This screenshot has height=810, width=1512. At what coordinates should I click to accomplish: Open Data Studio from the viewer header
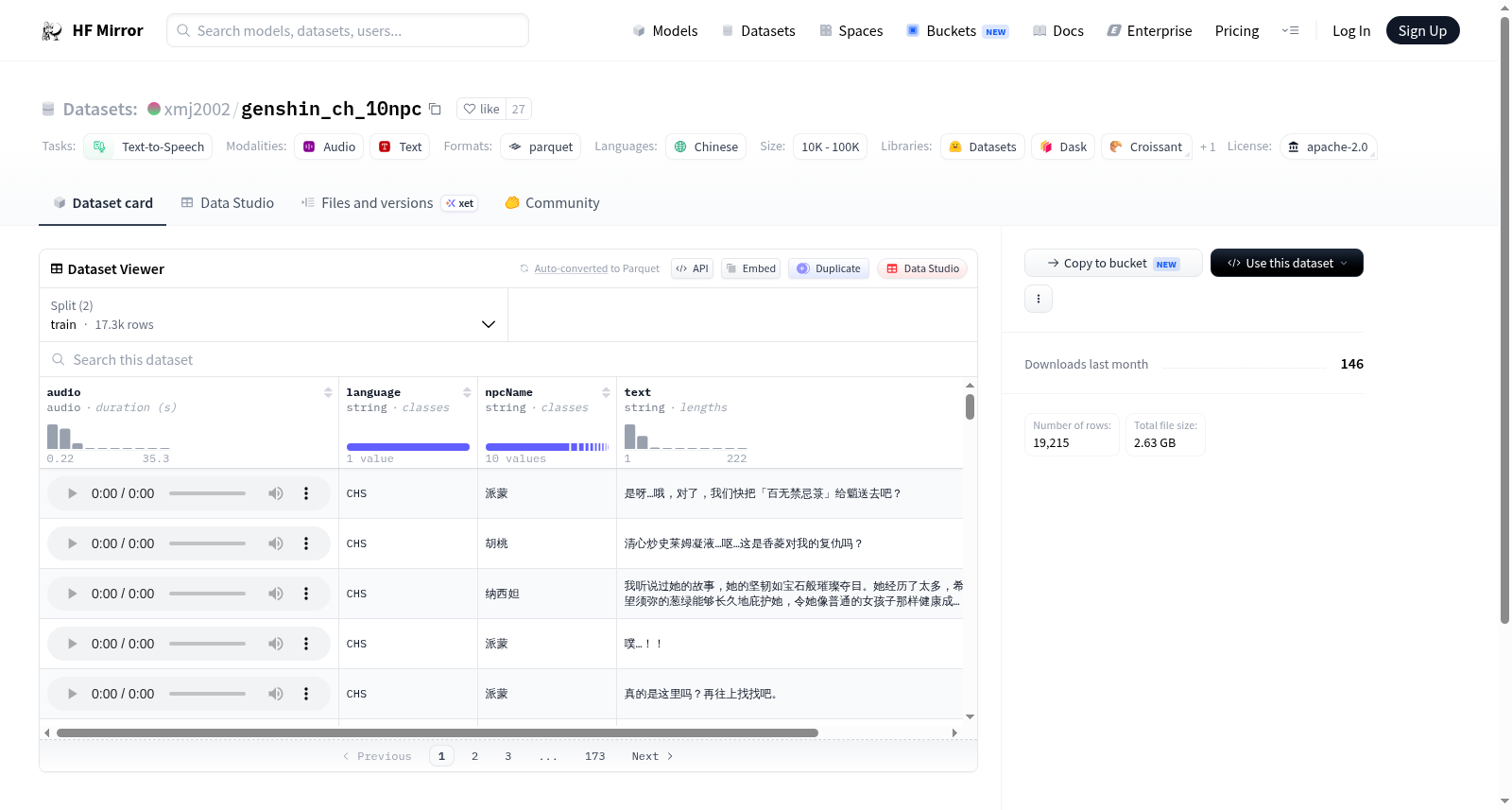coord(922,268)
